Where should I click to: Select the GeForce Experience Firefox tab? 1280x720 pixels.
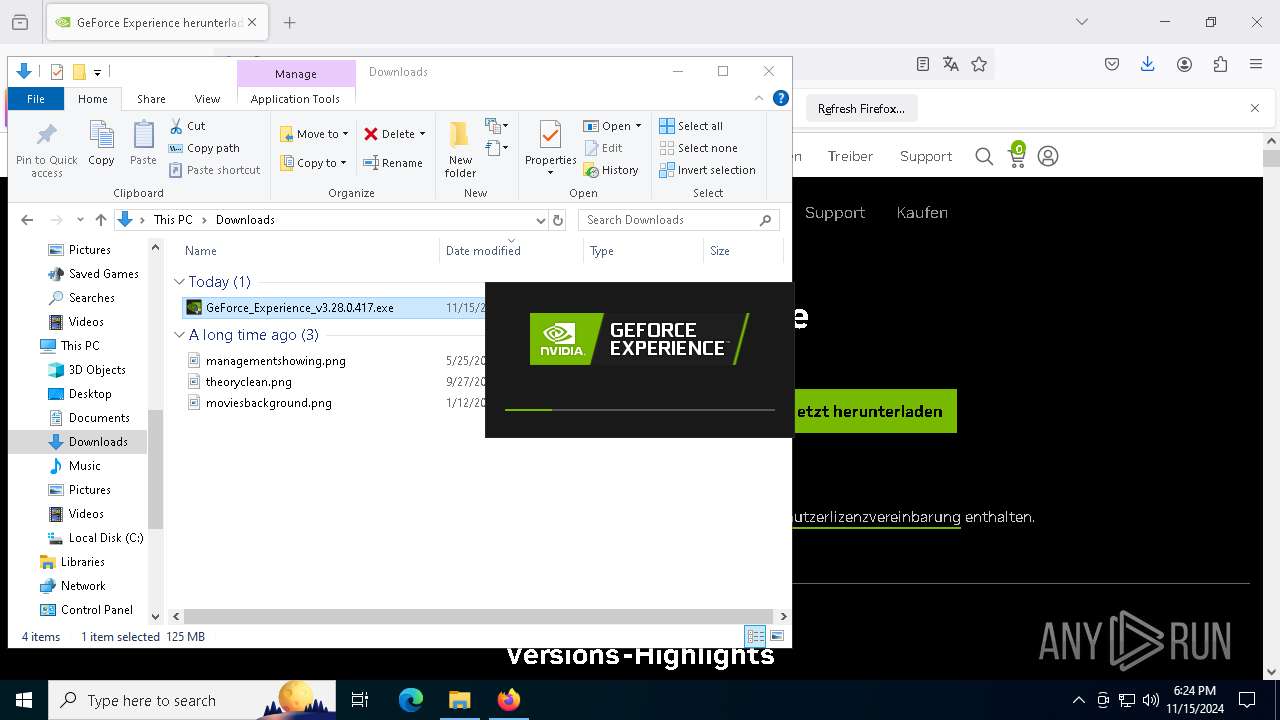(x=157, y=22)
